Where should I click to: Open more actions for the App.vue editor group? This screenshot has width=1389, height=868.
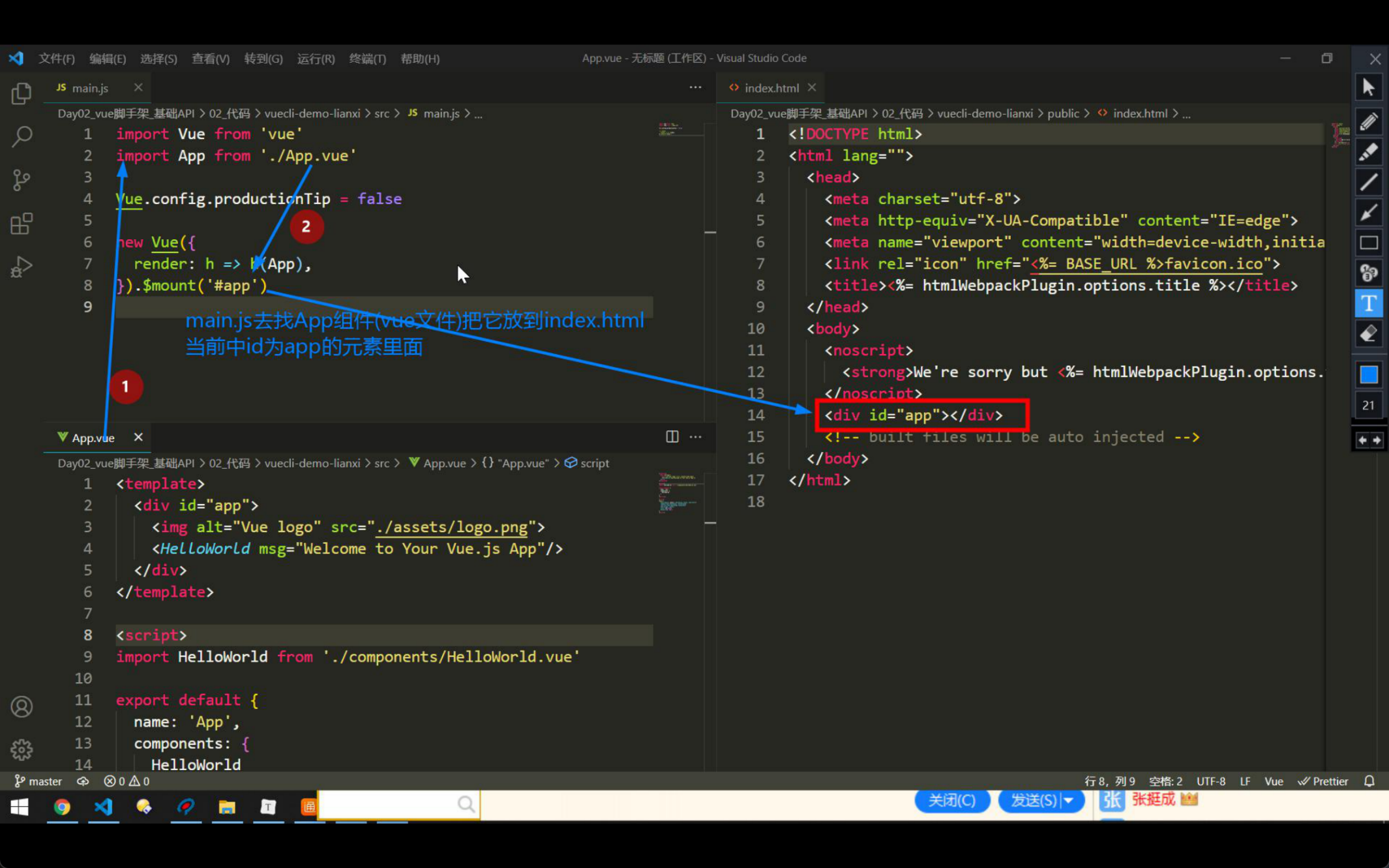[x=696, y=436]
